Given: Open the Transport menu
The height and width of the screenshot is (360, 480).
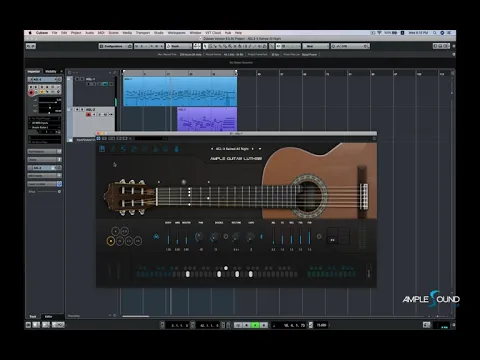Looking at the screenshot, I should 143,33.
